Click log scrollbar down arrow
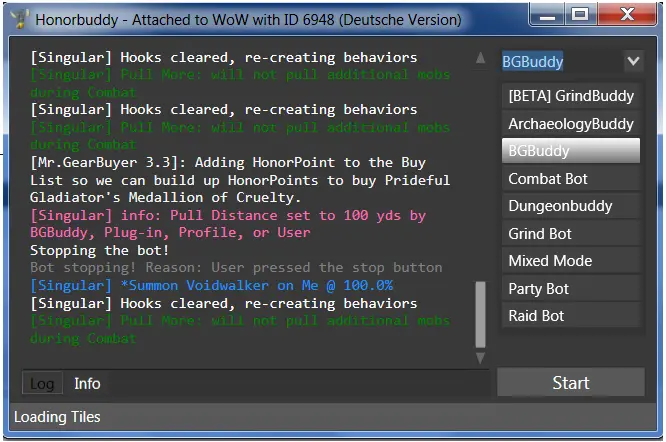The width and height of the screenshot is (666, 442). 480,358
